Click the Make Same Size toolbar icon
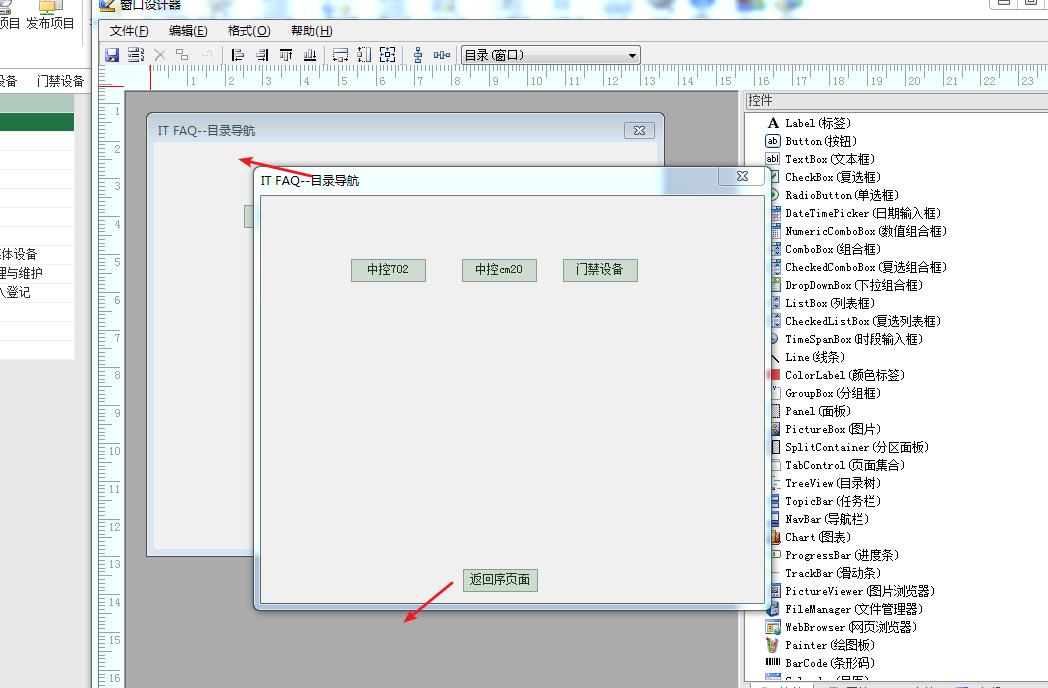1048x688 pixels. coord(388,55)
